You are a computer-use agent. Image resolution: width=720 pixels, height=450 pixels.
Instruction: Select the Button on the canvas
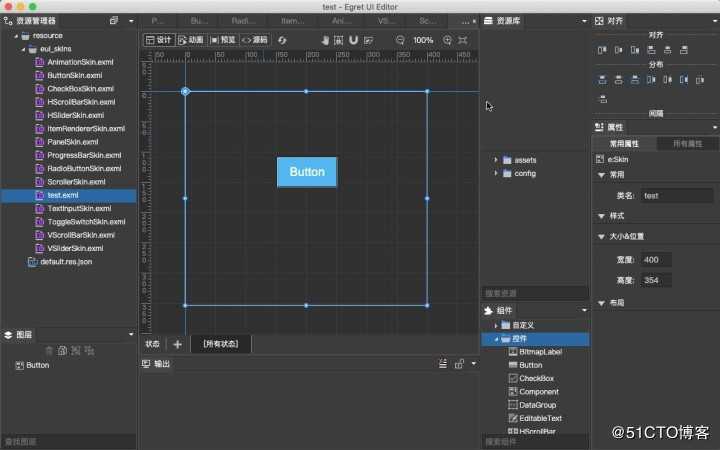[x=307, y=172]
